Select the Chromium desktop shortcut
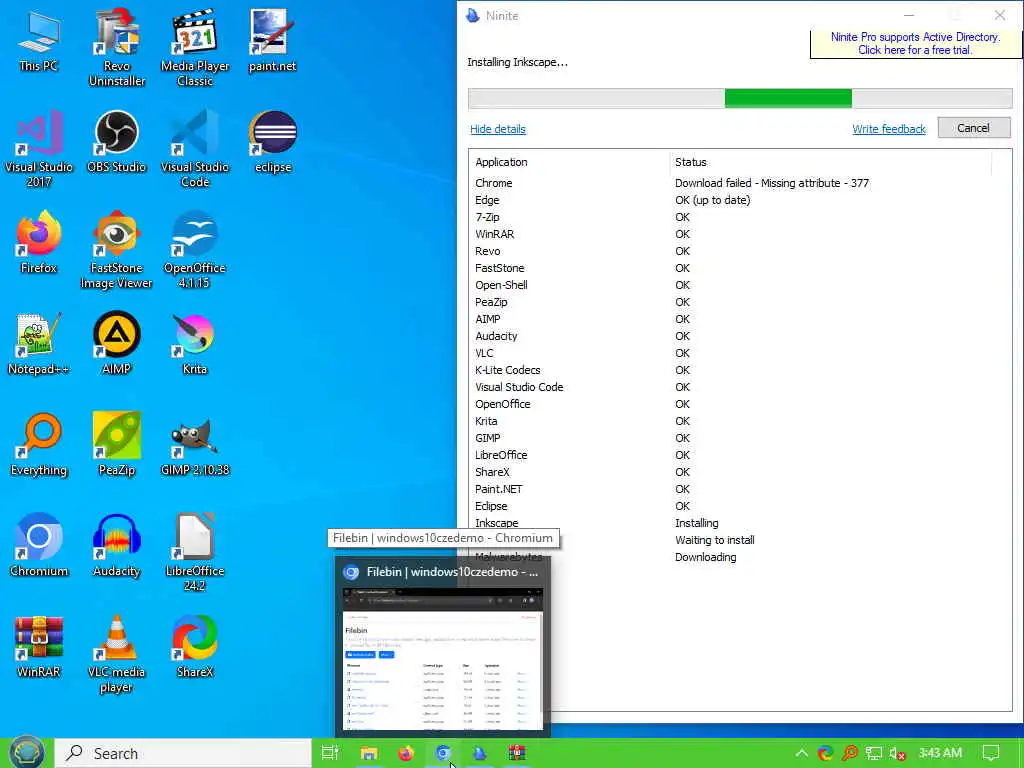 39,546
